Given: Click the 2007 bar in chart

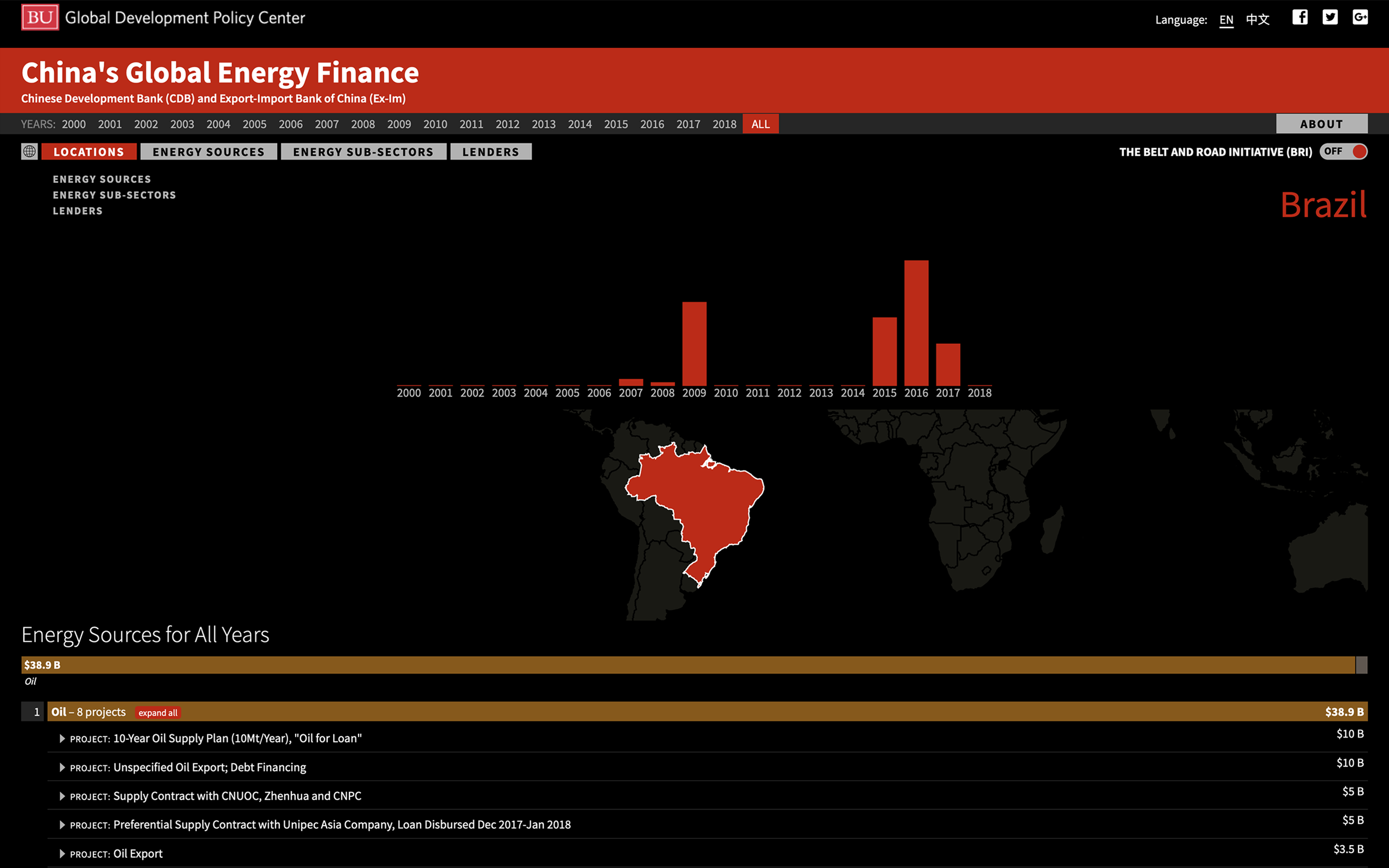Looking at the screenshot, I should 631,382.
